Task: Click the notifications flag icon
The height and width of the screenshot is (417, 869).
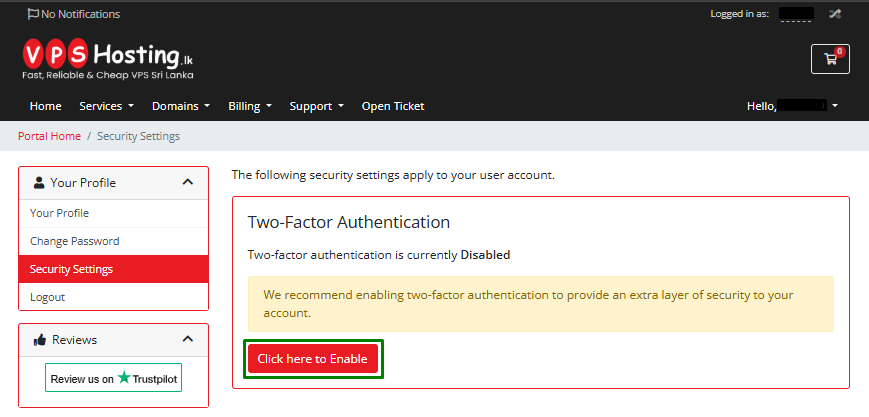Action: (33, 14)
